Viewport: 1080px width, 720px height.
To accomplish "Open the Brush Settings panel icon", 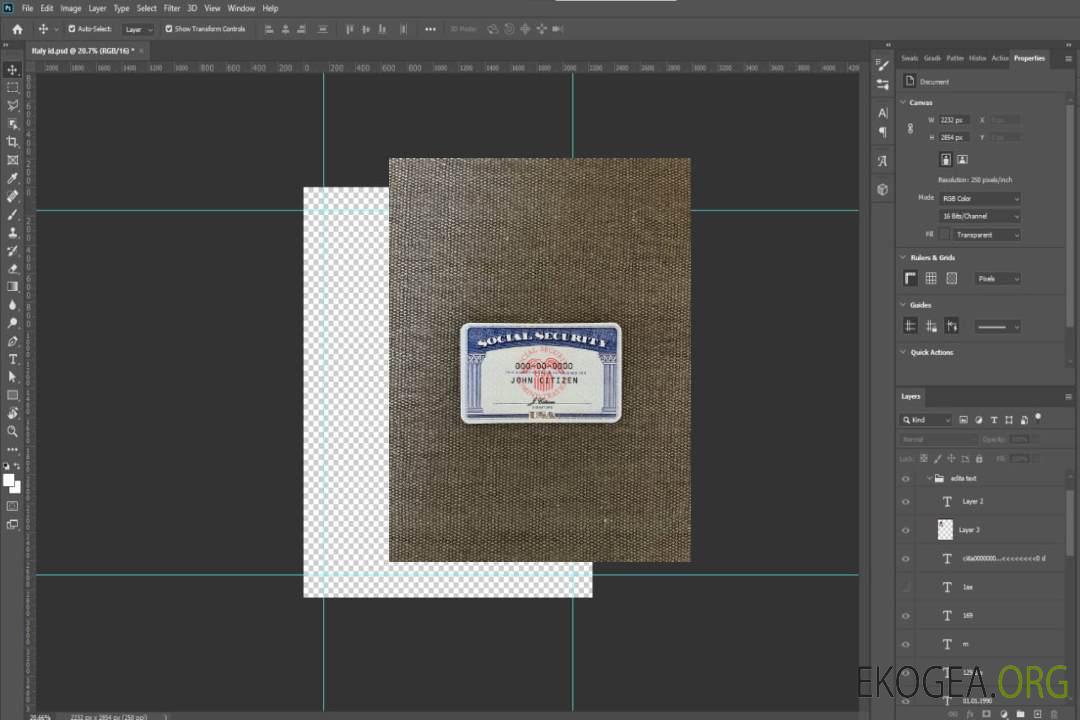I will click(x=882, y=65).
